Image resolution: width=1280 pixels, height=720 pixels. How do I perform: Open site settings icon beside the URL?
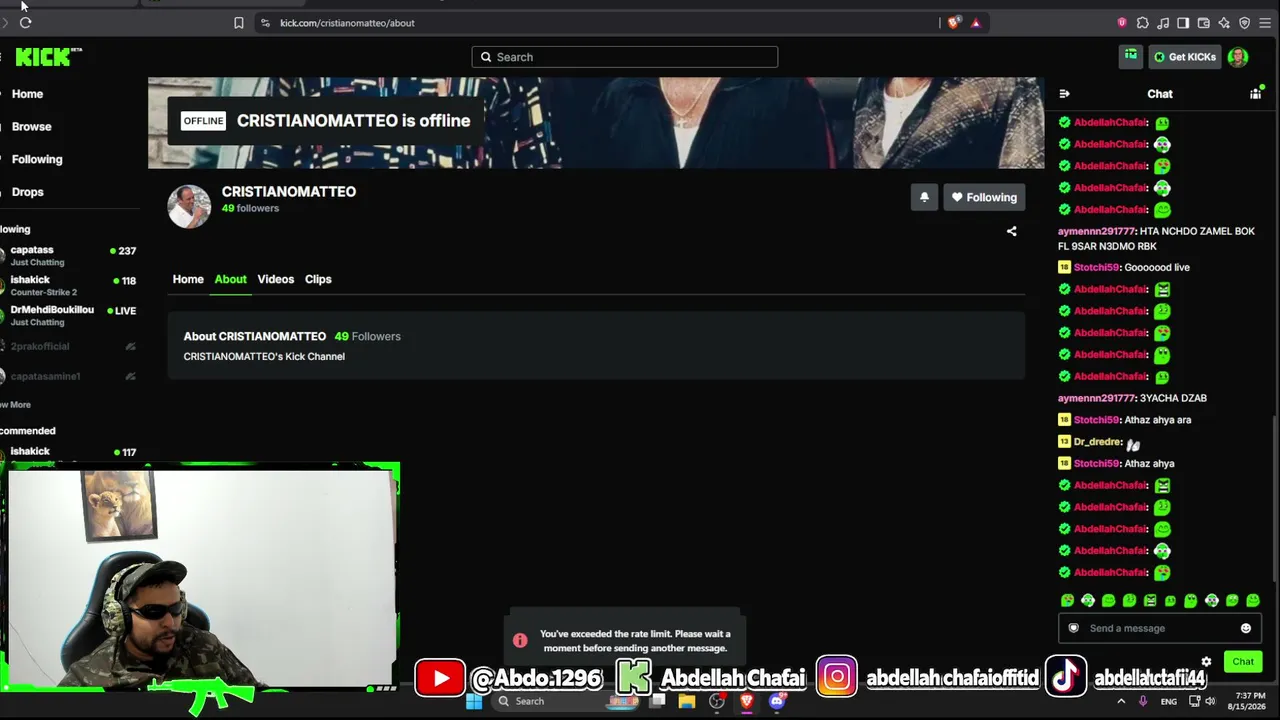265,23
